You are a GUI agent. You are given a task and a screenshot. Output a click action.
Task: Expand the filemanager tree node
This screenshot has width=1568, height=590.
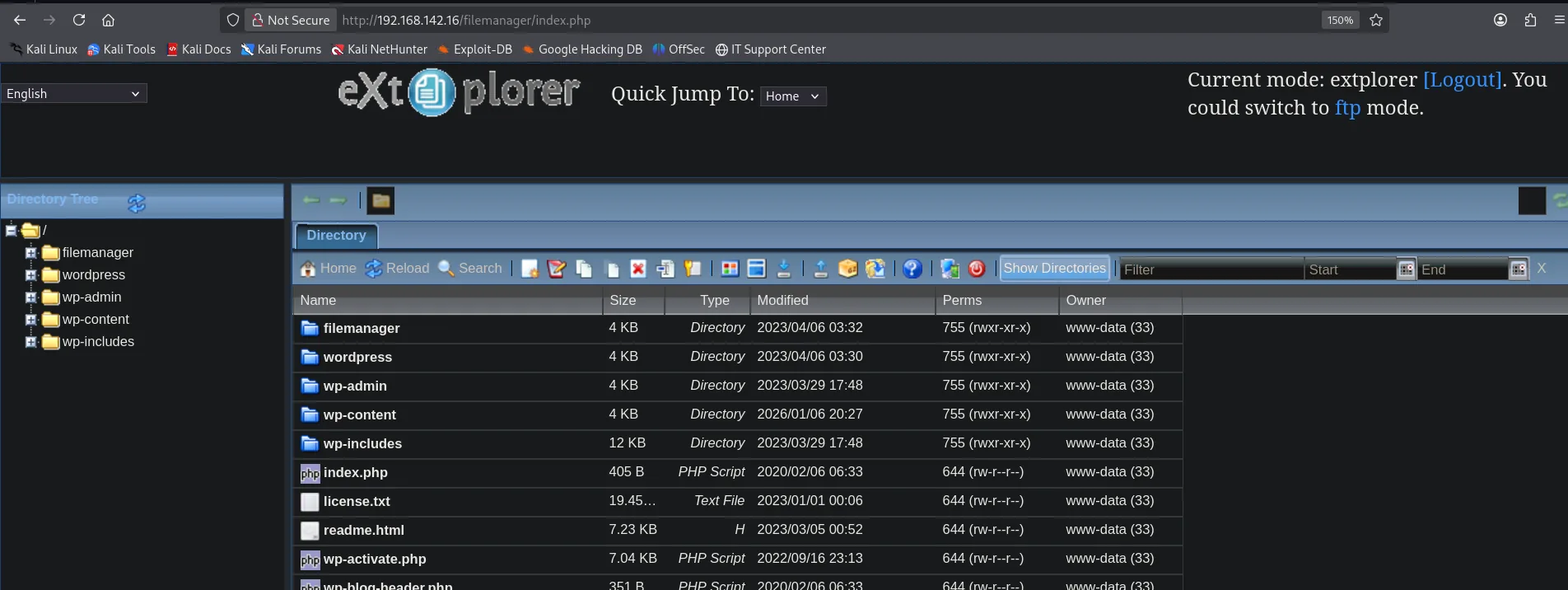[30, 253]
